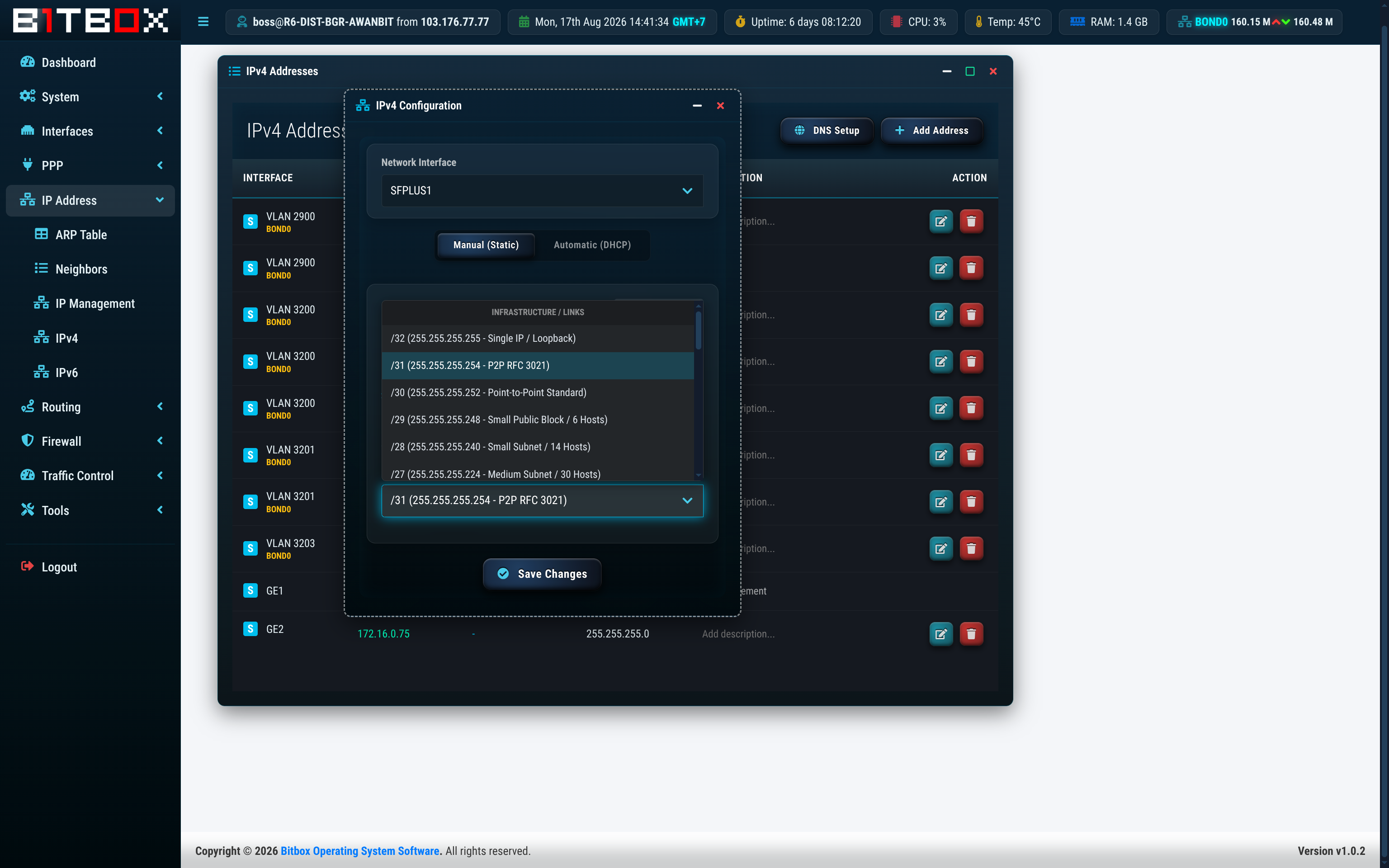Click the user icon beside boss@R6-DIST-BGR-AWANBIT
Image resolution: width=1389 pixels, height=868 pixels.
click(x=241, y=22)
